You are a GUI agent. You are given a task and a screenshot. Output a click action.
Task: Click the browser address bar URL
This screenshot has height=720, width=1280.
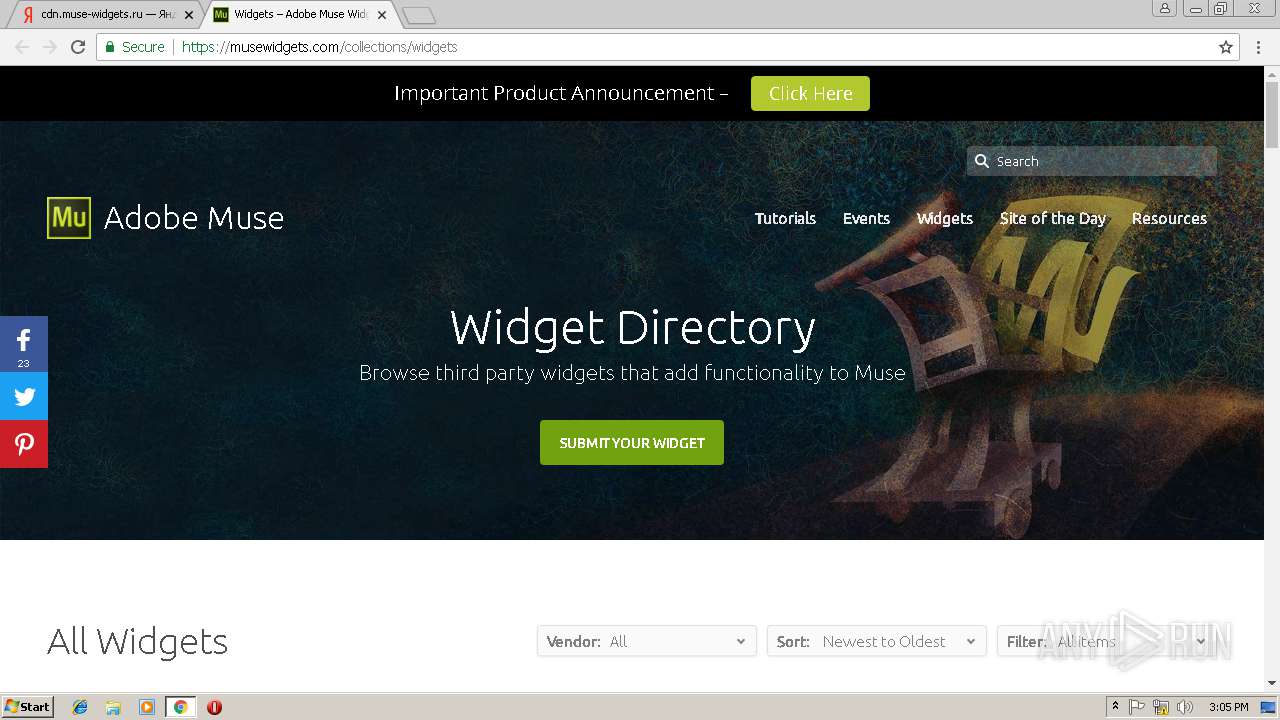[x=320, y=47]
